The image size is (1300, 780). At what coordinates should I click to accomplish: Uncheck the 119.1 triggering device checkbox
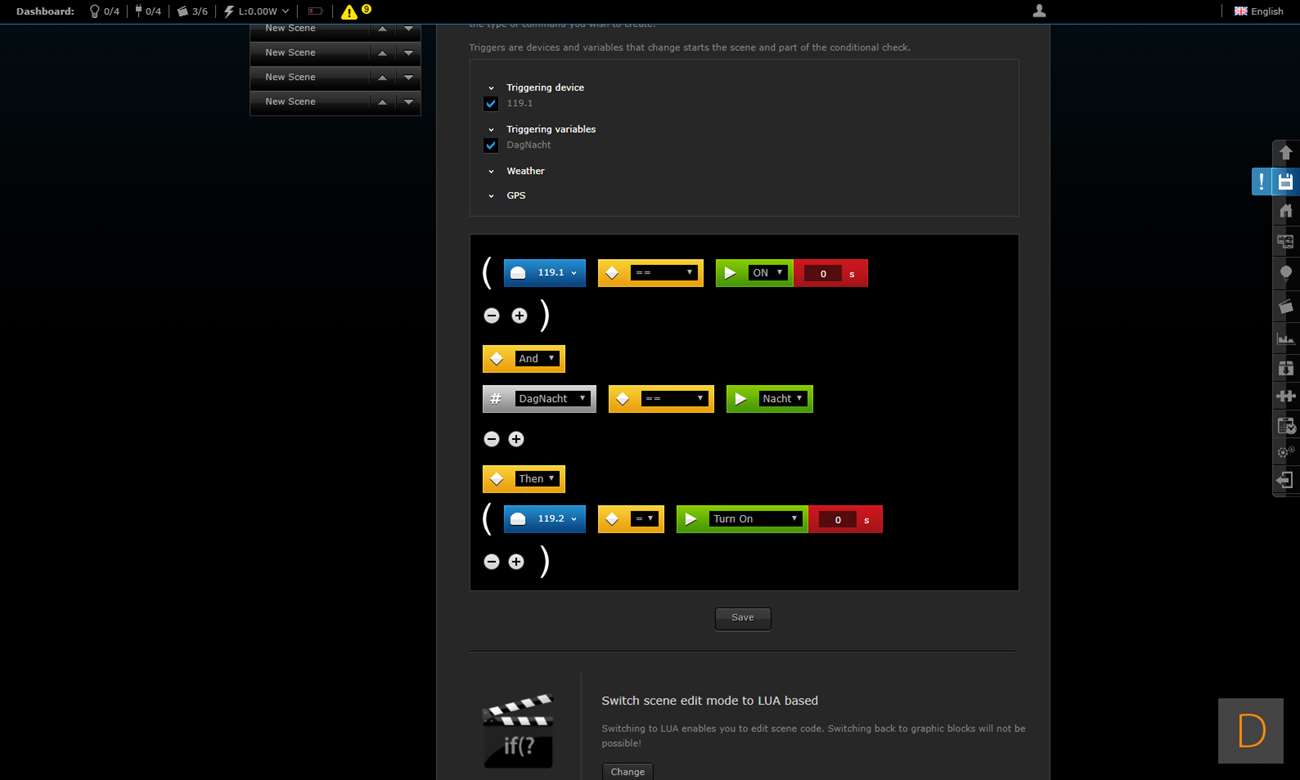click(491, 104)
